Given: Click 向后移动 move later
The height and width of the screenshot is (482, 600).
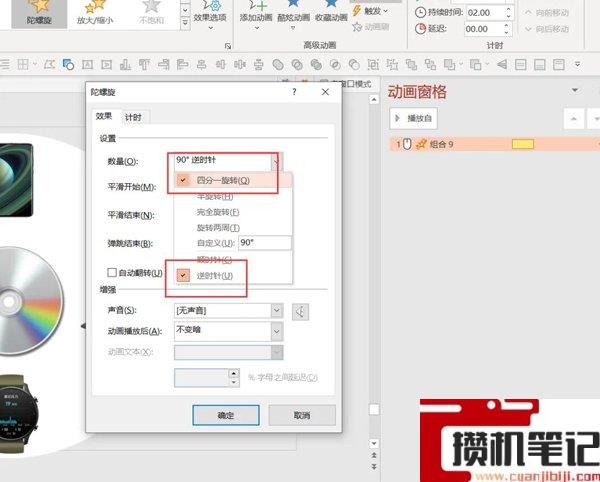Looking at the screenshot, I should tap(547, 29).
